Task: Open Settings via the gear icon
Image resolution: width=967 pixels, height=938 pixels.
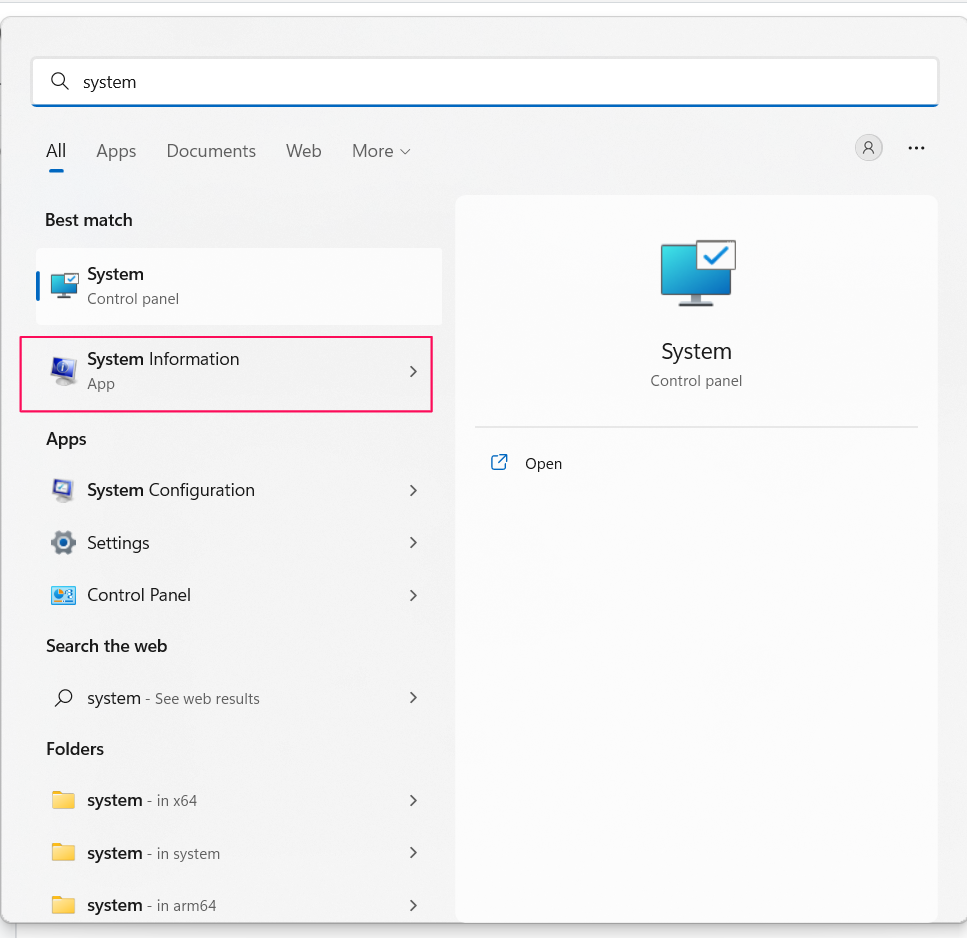Action: [x=63, y=543]
